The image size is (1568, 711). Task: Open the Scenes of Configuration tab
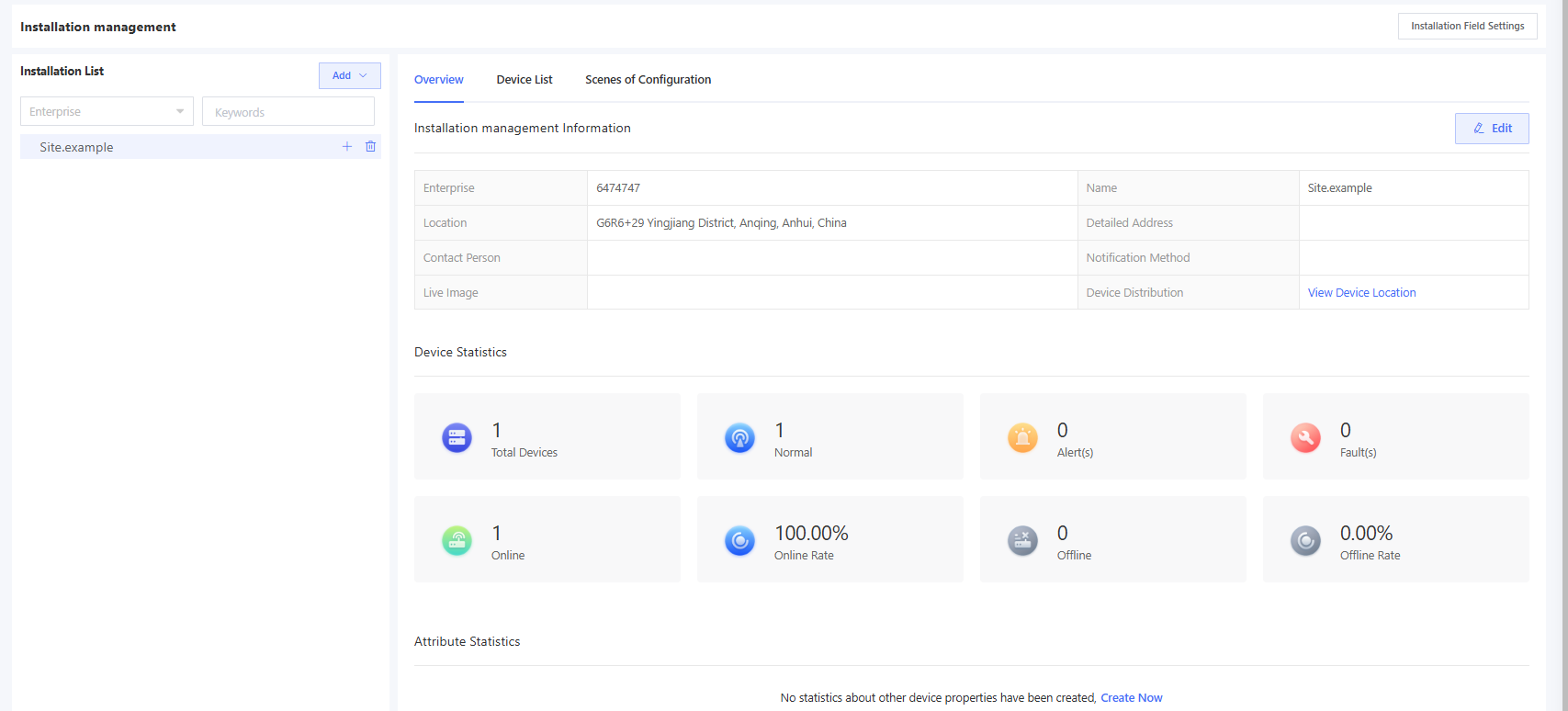click(x=648, y=80)
